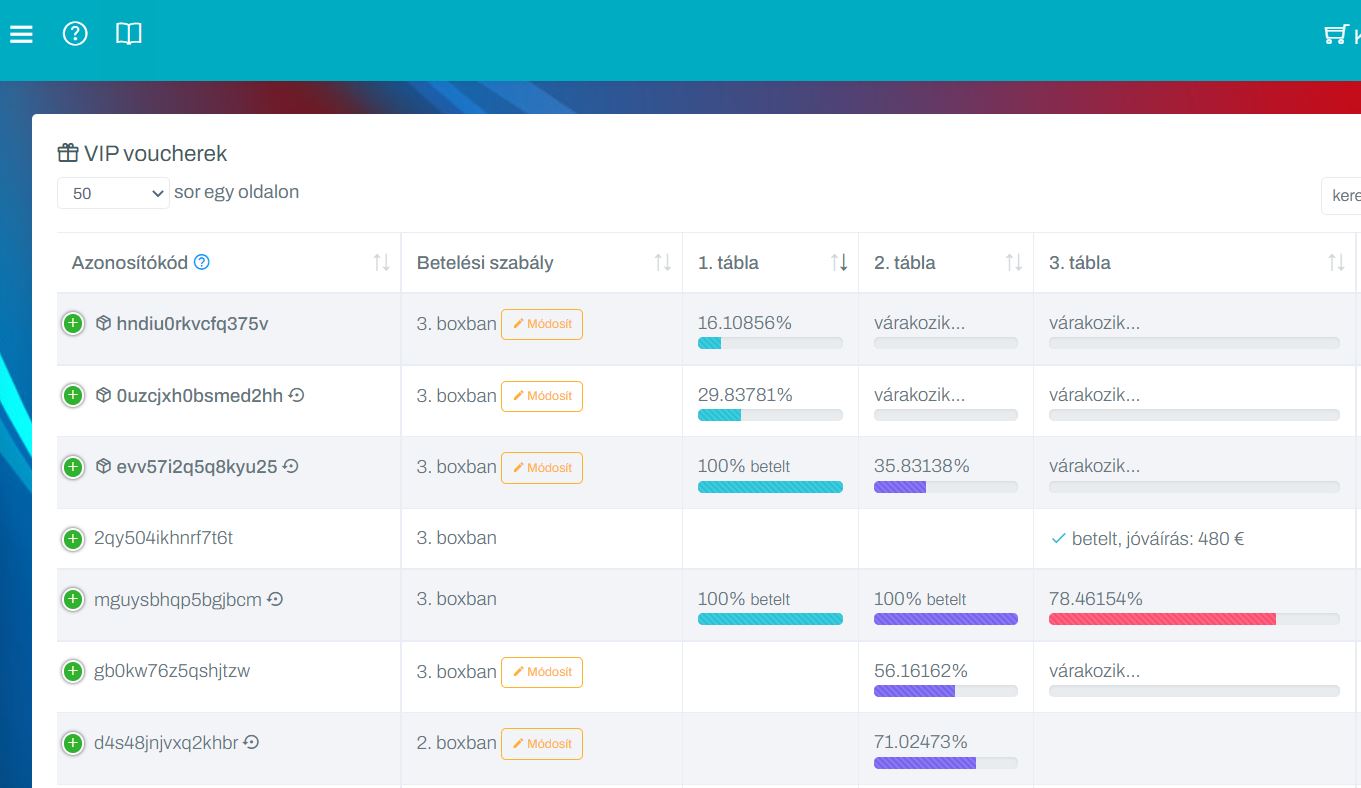The width and height of the screenshot is (1361, 788).
Task: Expand row gb0kw76z5qshjtzw with plus icon
Action: [x=72, y=672]
